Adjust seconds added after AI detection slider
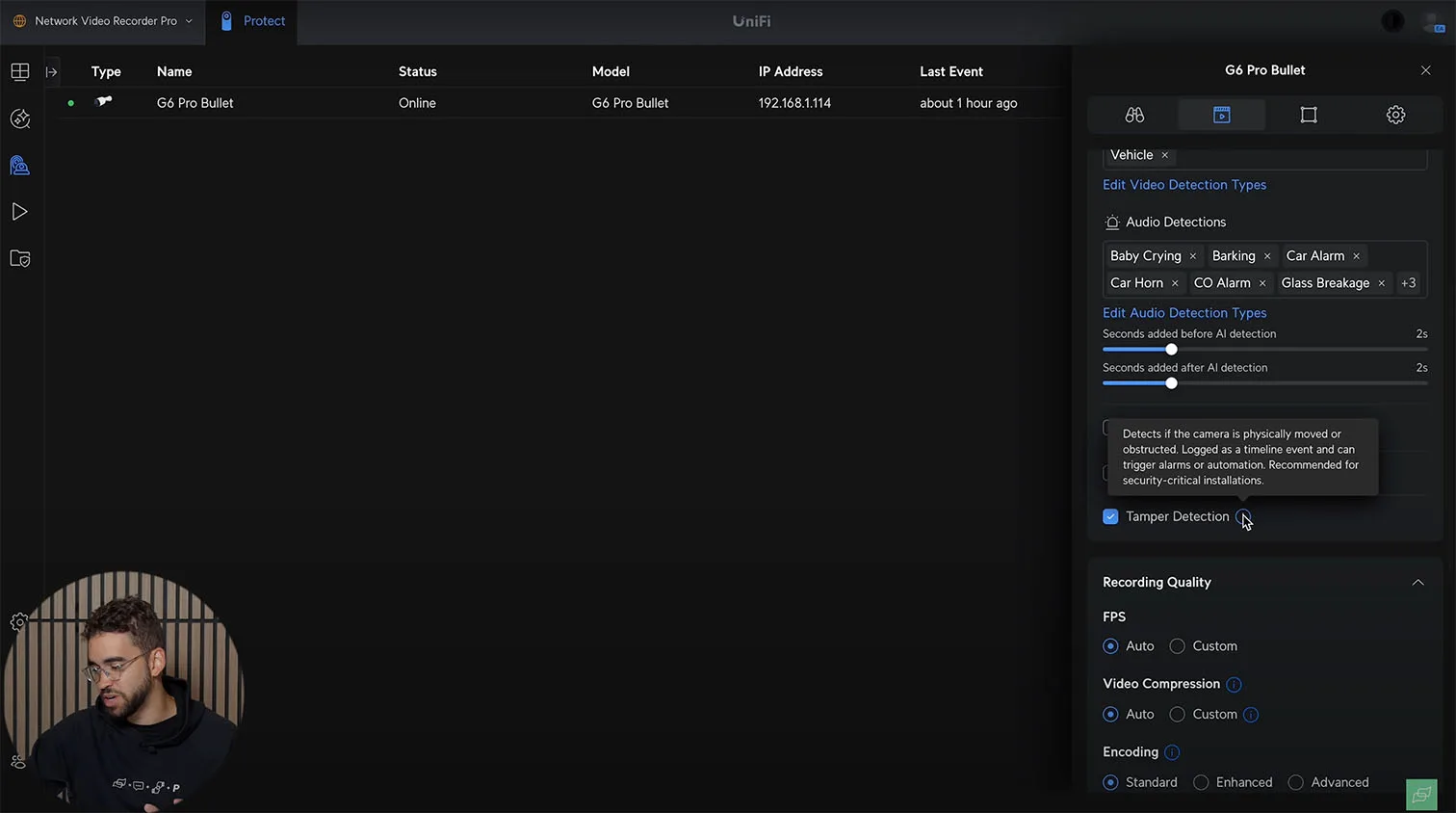 [1171, 383]
